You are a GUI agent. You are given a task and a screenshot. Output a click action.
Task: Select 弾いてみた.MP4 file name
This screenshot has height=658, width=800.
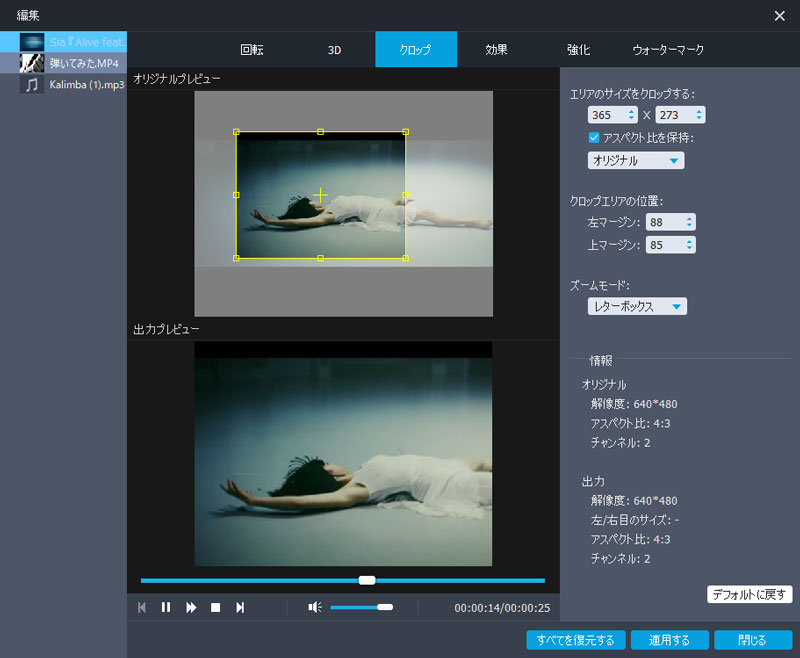pos(84,63)
